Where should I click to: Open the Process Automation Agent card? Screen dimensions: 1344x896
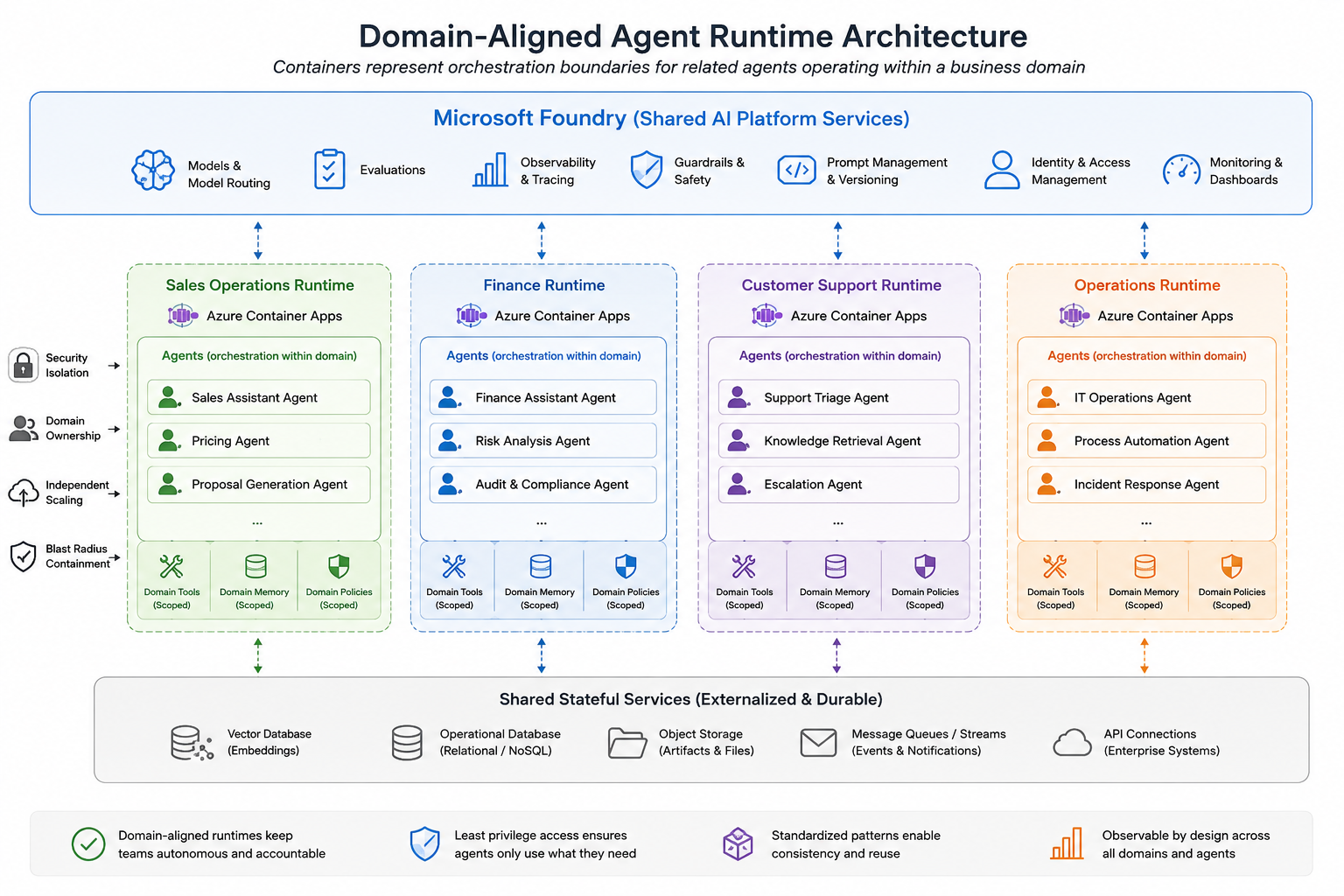click(x=1146, y=441)
